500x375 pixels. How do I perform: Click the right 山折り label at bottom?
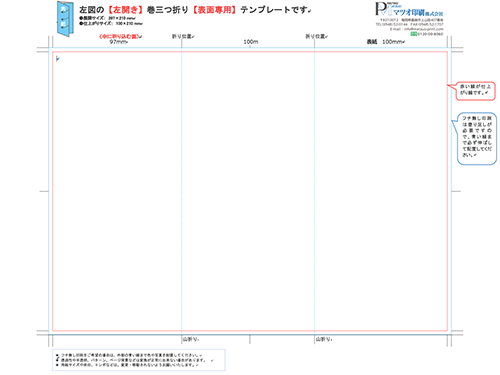coord(324,339)
